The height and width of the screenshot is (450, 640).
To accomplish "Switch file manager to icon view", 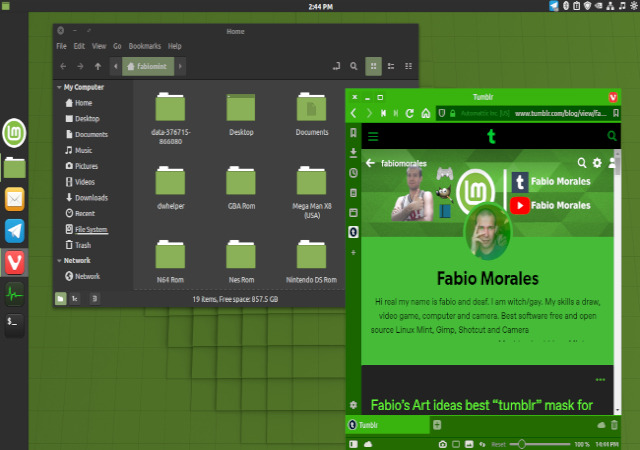I will [x=373, y=66].
